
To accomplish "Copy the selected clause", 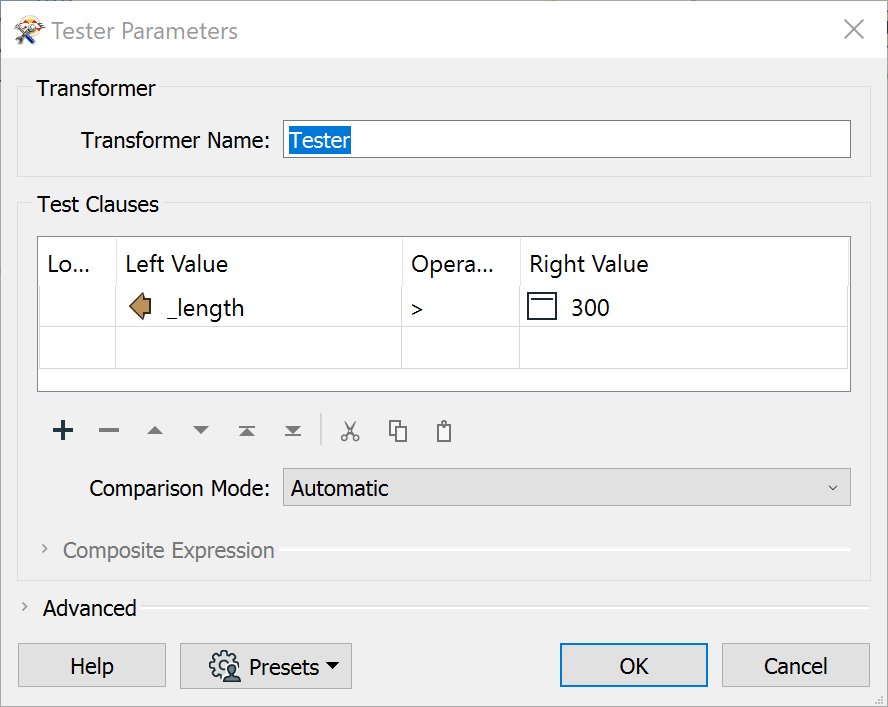I will coord(396,430).
